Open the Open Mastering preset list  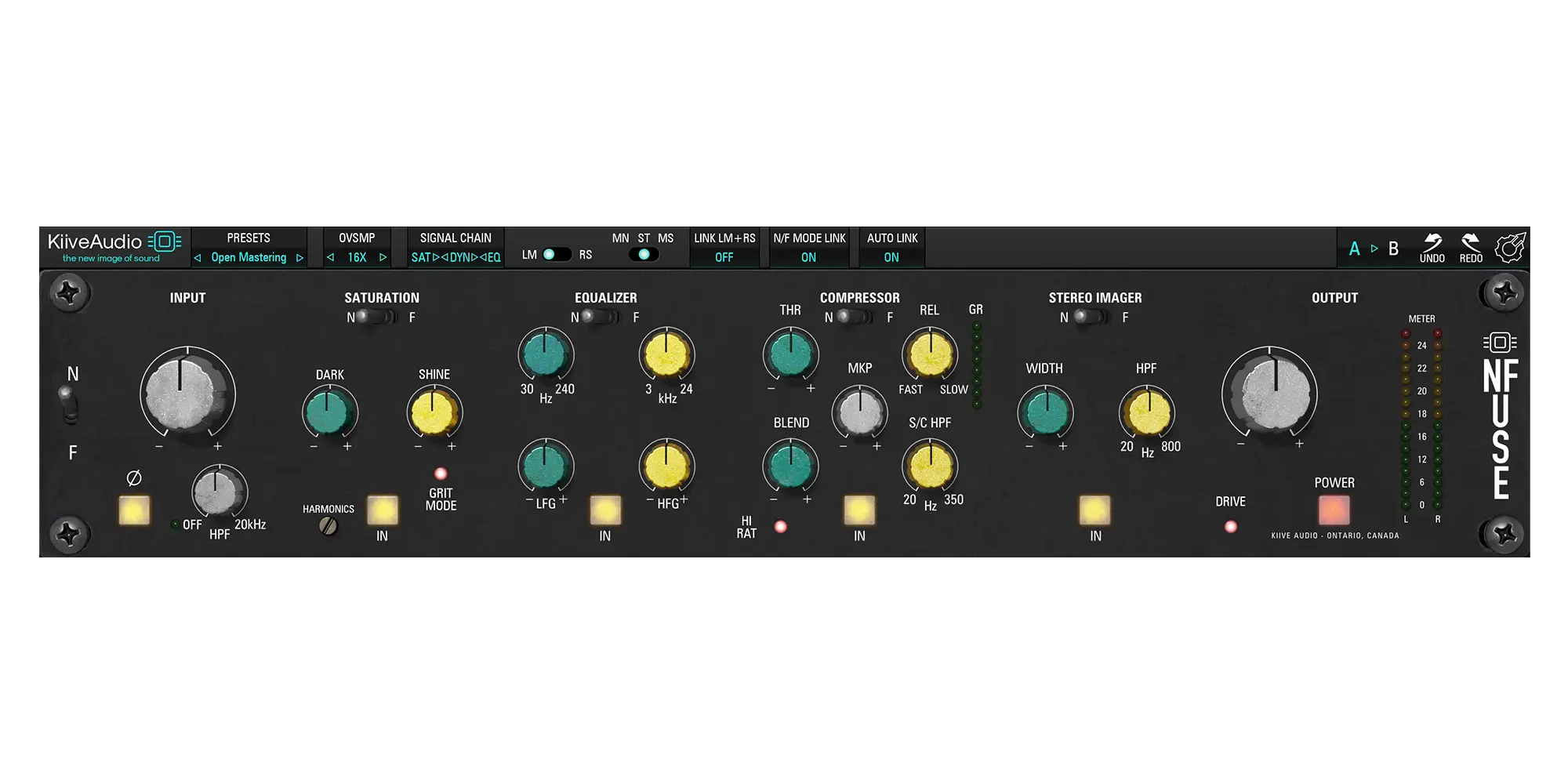coord(249,258)
